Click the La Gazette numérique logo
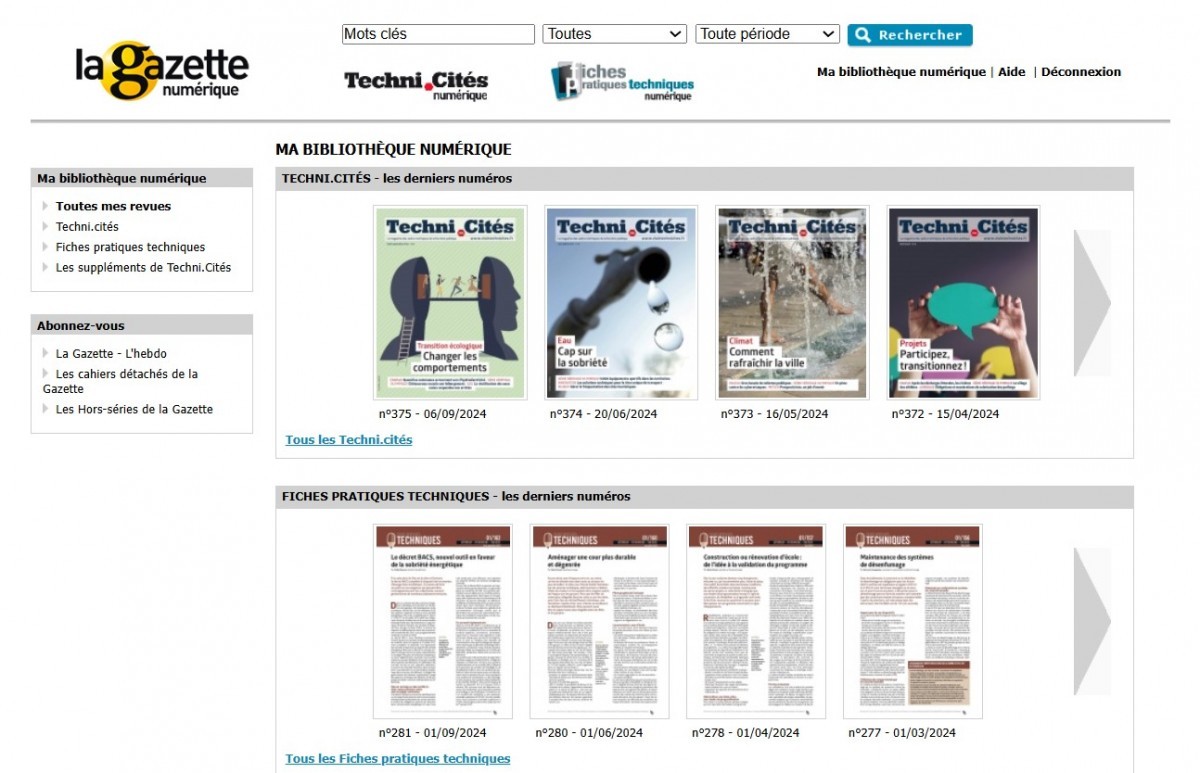This screenshot has width=1200, height=773. pyautogui.click(x=162, y=70)
